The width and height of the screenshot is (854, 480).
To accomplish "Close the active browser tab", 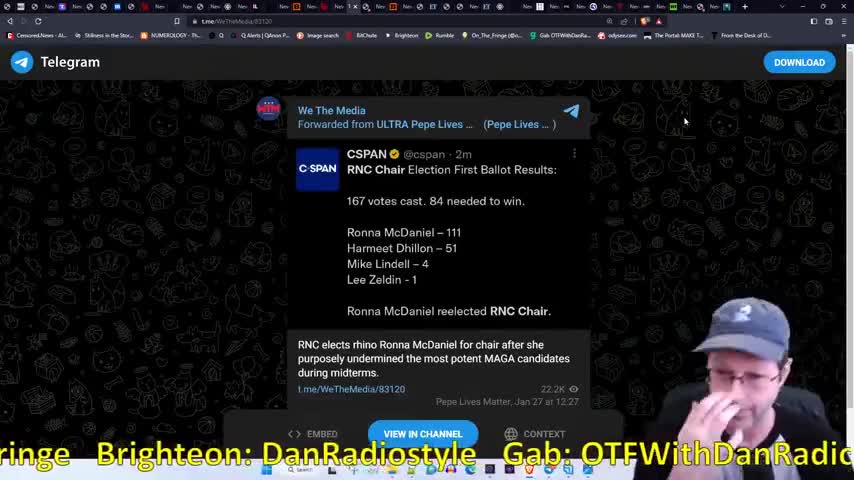I will point(356,7).
